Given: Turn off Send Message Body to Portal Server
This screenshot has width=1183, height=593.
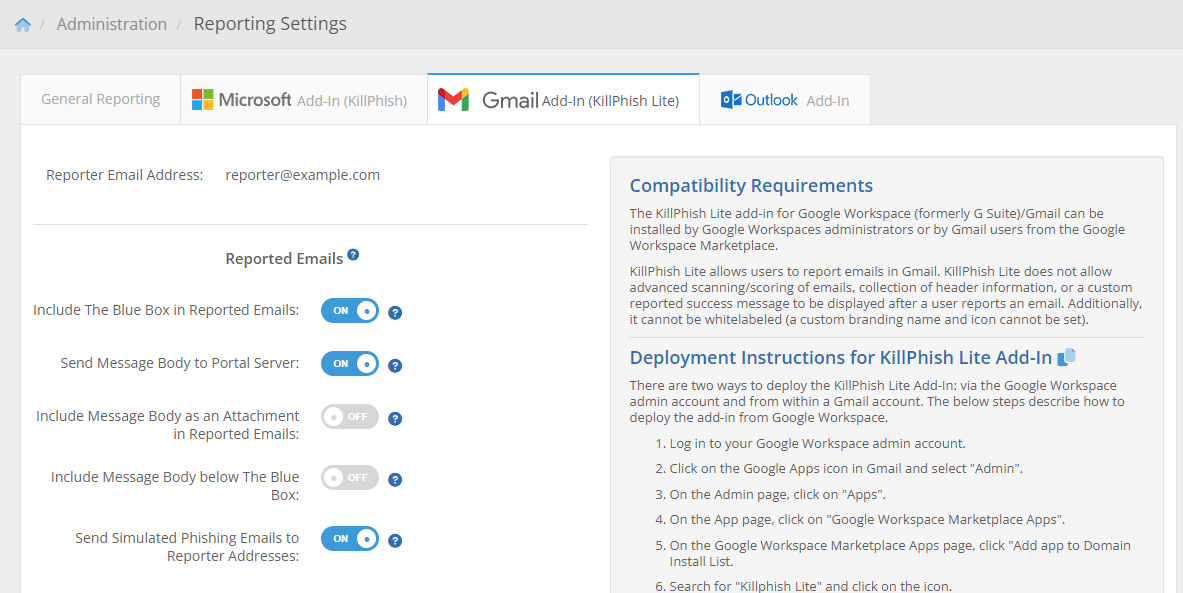Looking at the screenshot, I should tap(350, 363).
